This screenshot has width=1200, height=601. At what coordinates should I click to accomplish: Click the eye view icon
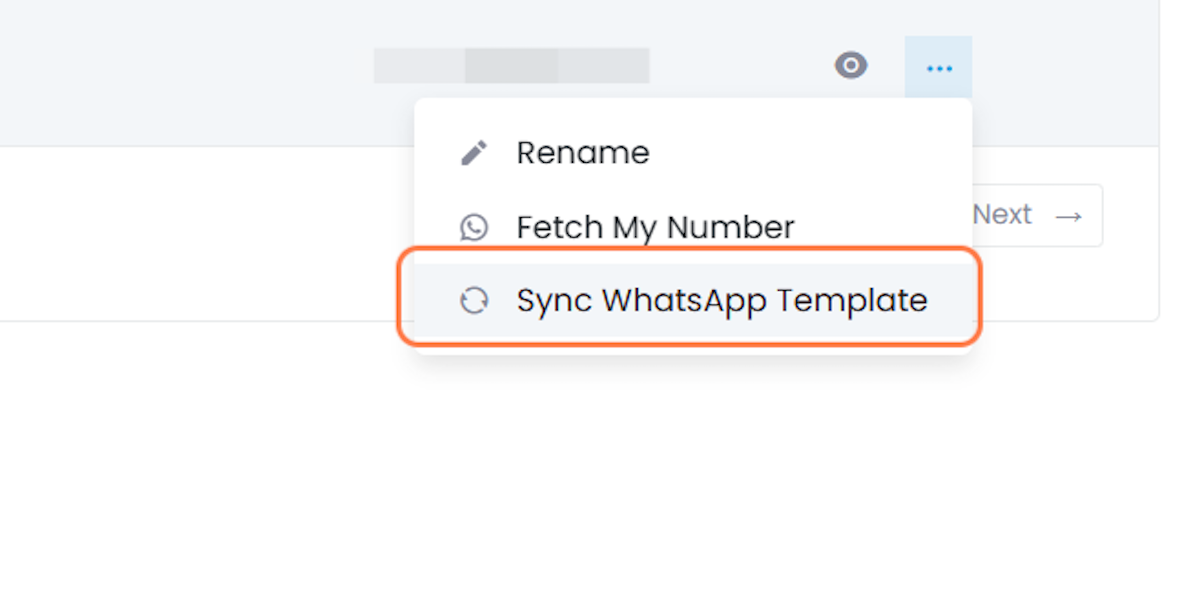(x=850, y=66)
